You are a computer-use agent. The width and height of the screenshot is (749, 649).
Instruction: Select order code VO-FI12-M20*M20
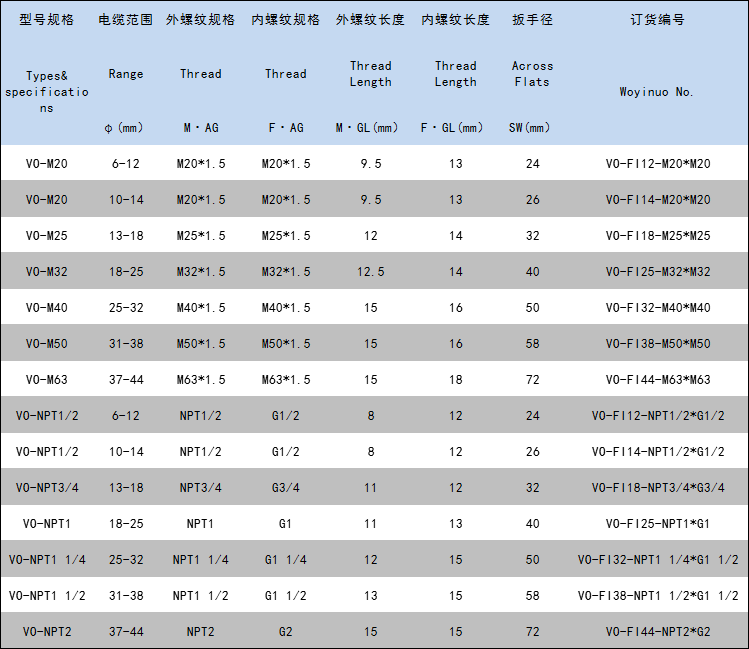(657, 164)
